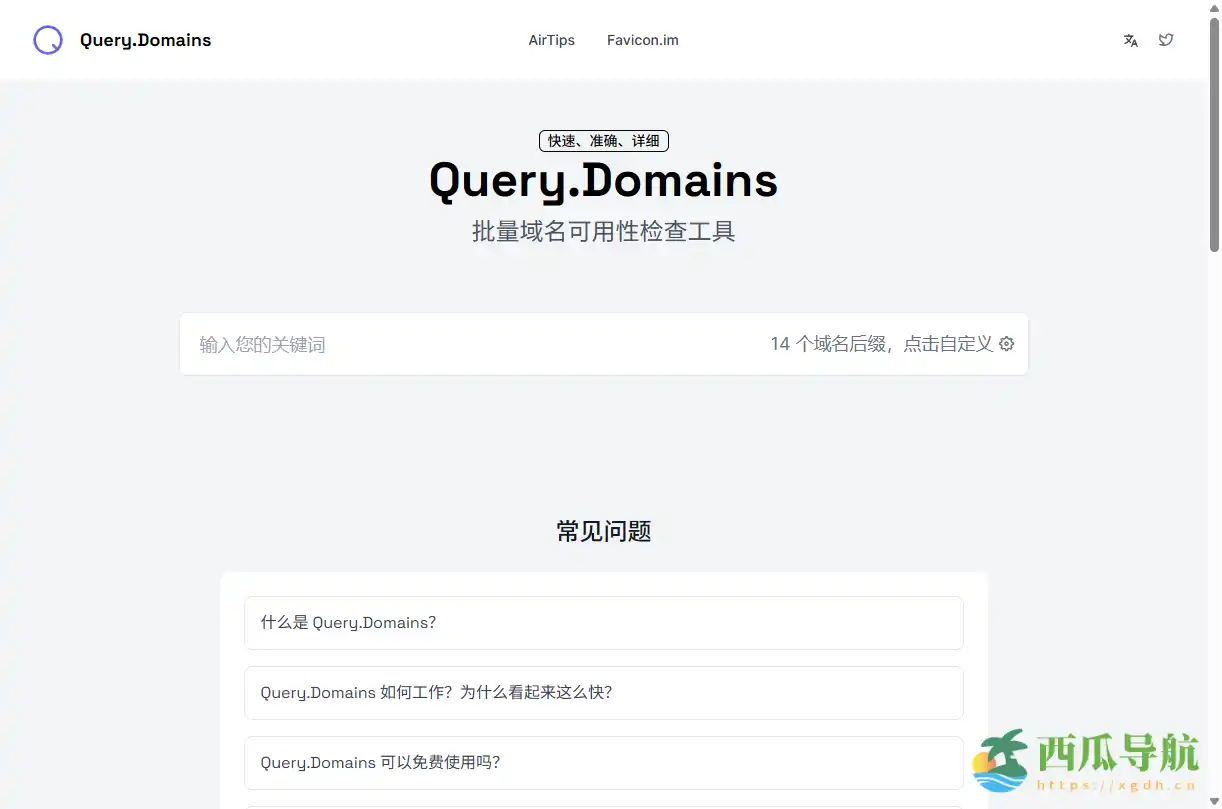Open Twitter via the header bird icon
The image size is (1222, 809).
(x=1166, y=40)
